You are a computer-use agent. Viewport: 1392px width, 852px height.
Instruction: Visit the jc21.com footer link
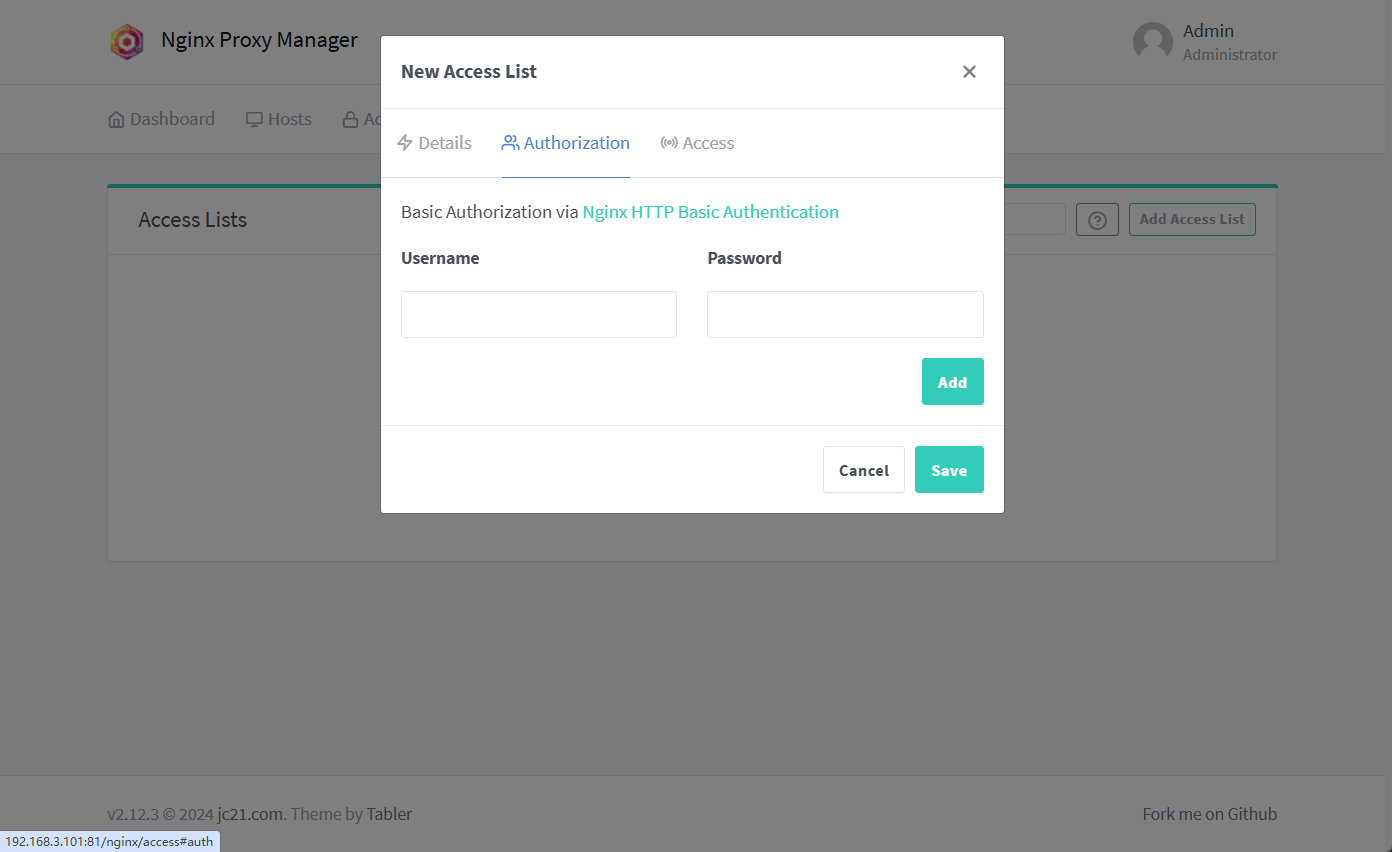coord(250,814)
